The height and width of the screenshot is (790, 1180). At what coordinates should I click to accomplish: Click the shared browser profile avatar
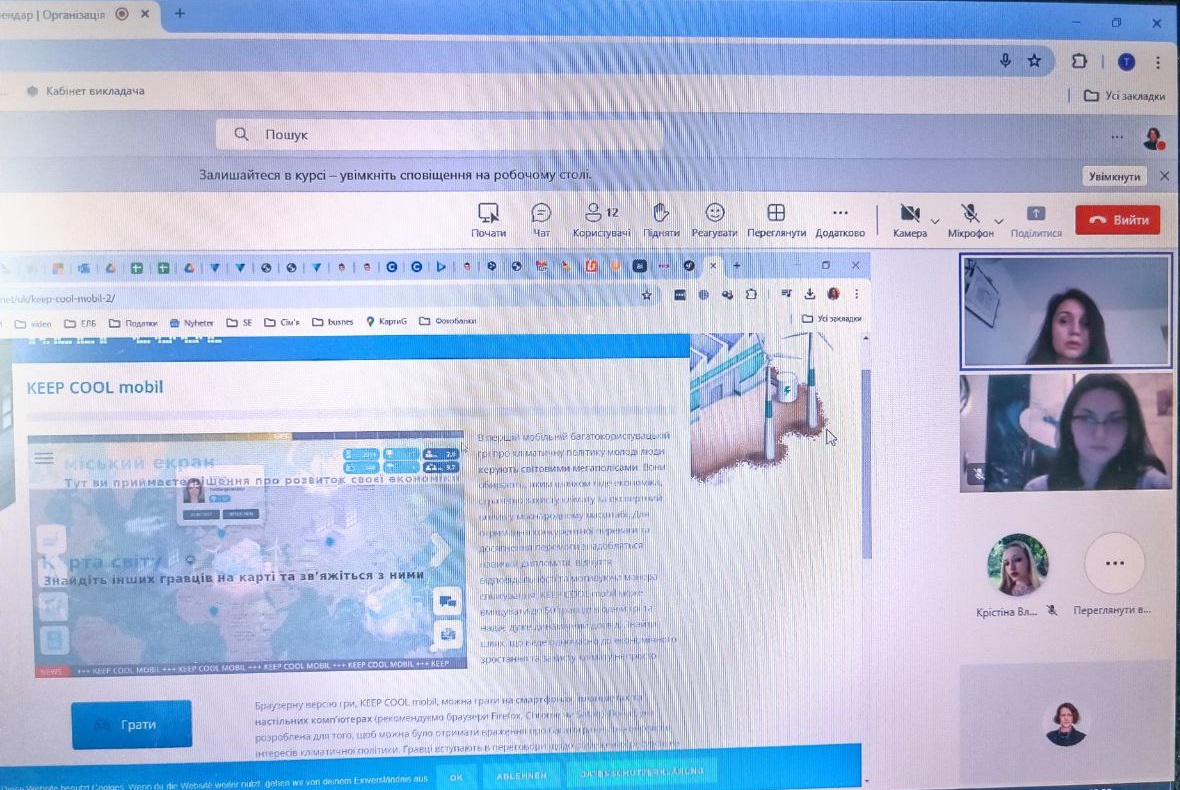point(834,293)
